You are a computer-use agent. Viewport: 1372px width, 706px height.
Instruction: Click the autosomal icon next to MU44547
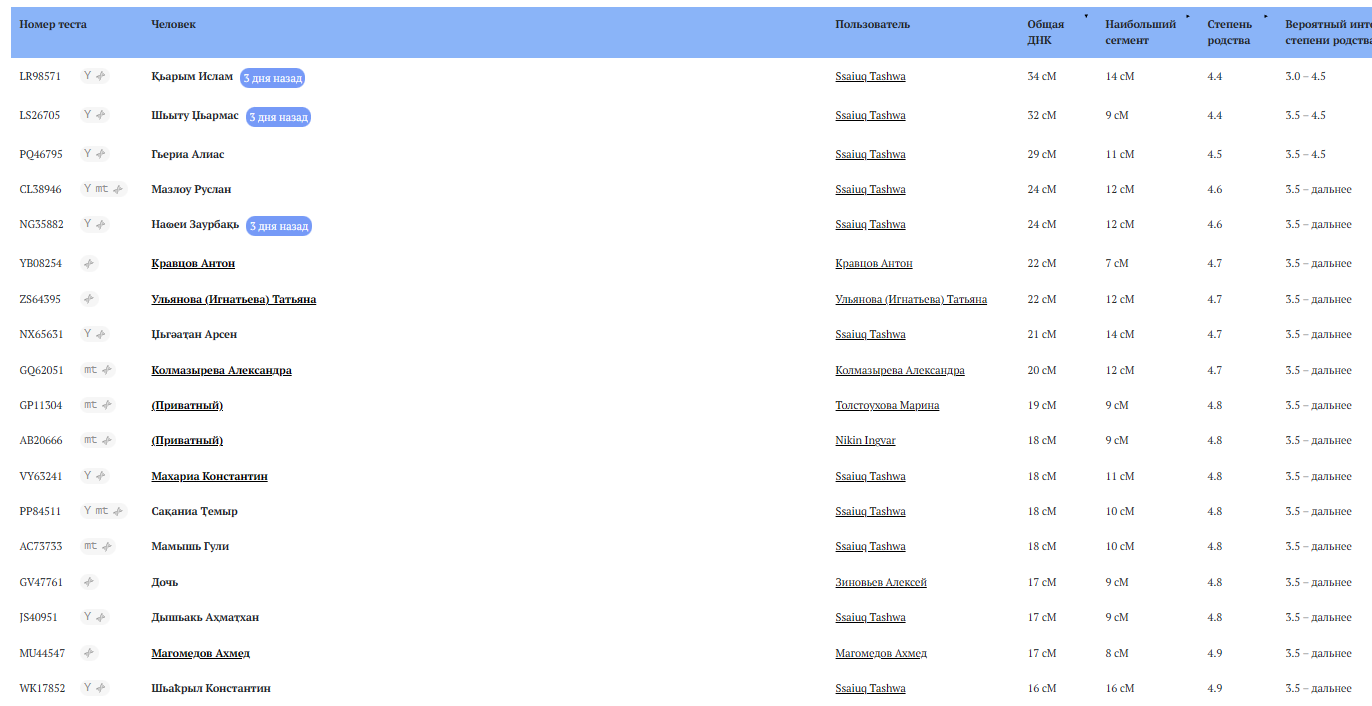point(89,653)
